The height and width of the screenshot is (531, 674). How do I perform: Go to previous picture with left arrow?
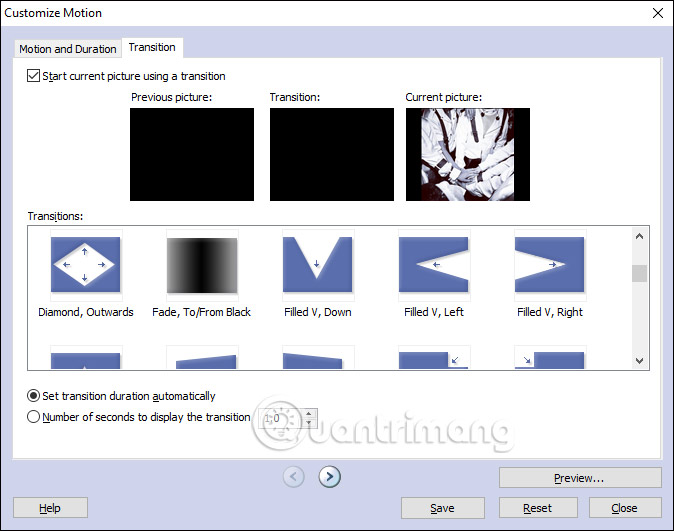[x=294, y=476]
